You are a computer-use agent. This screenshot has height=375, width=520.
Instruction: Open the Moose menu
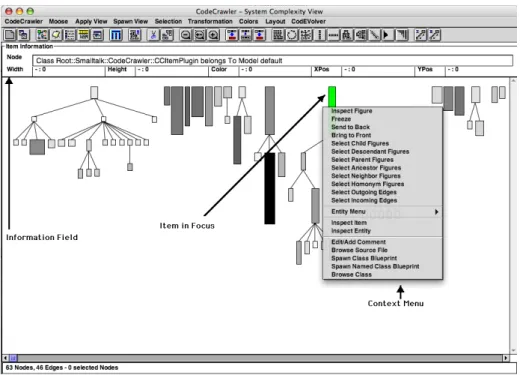coord(58,21)
